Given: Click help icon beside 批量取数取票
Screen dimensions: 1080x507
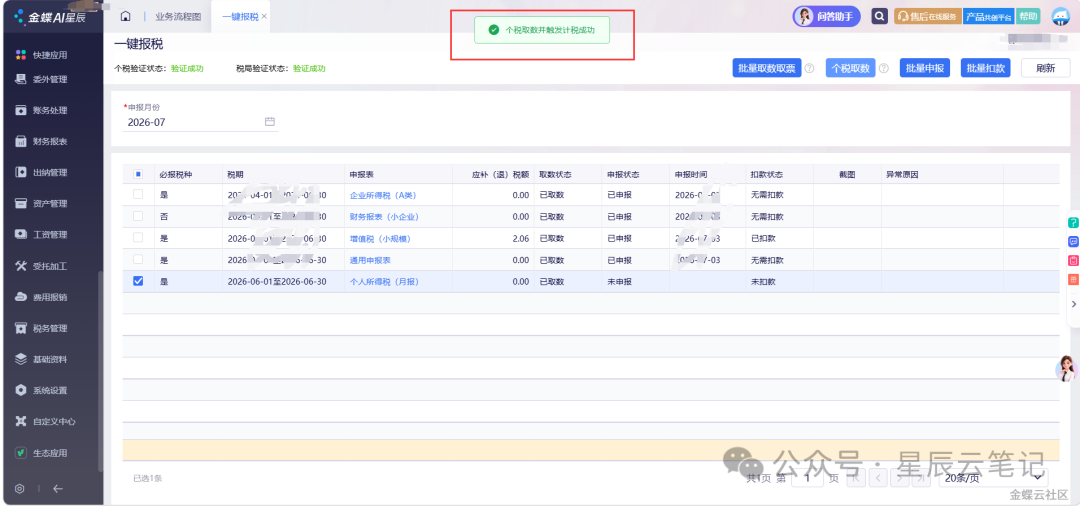Looking at the screenshot, I should pos(809,68).
